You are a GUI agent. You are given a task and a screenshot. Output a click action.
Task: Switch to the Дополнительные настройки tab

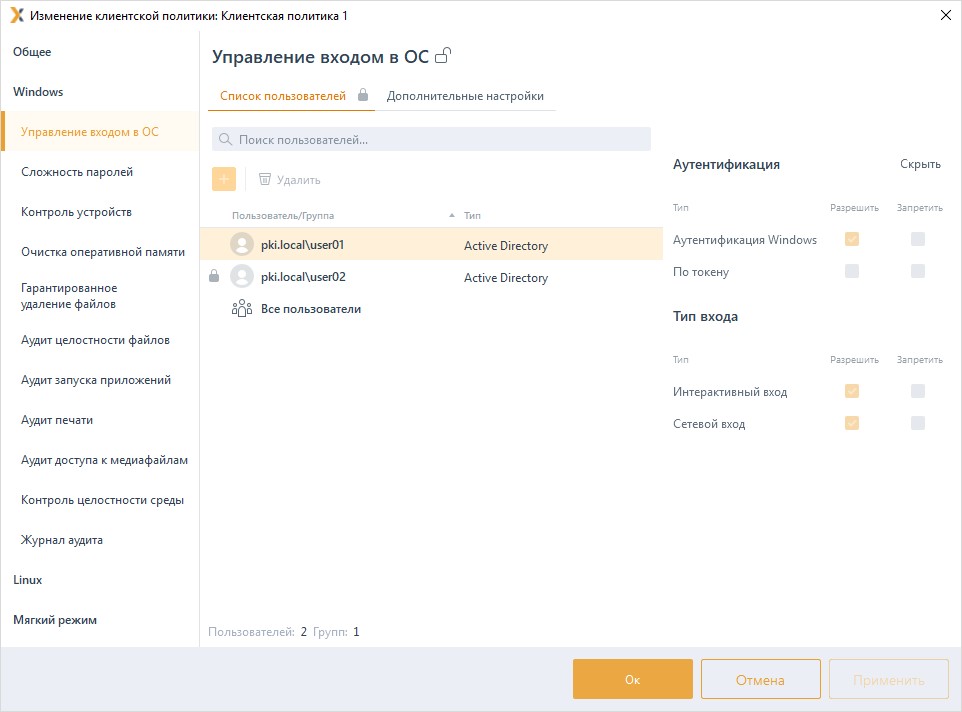point(465,96)
